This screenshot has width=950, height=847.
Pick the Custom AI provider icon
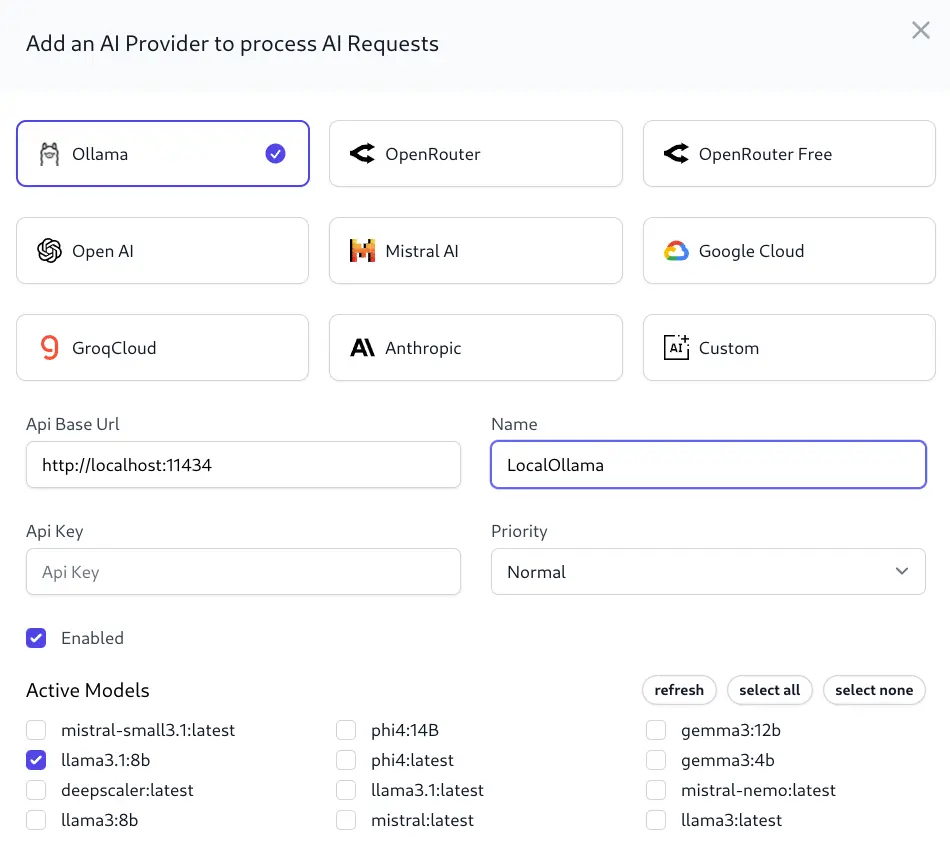pos(676,348)
